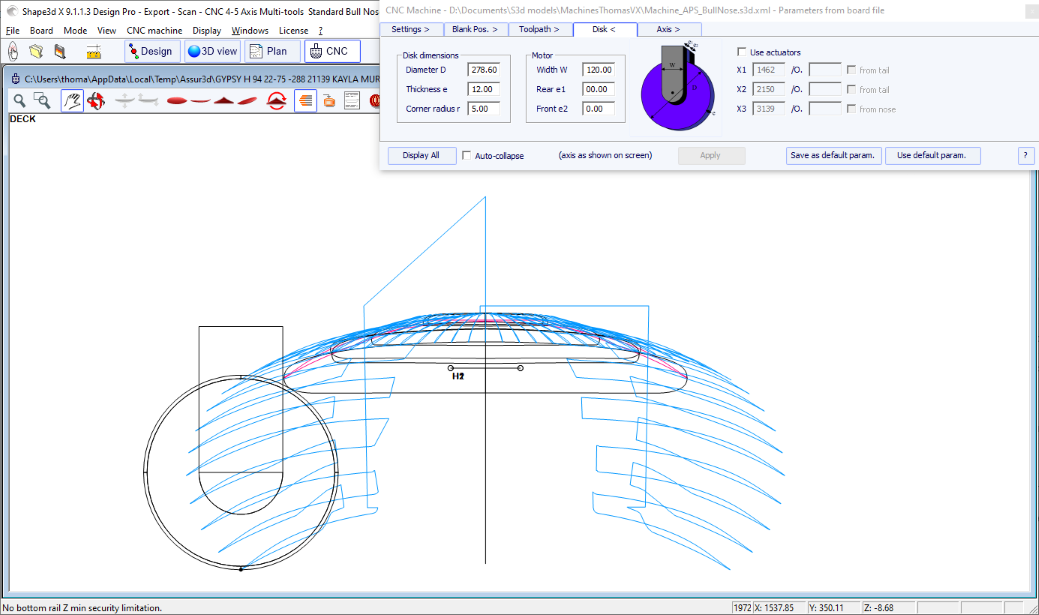Enable the Use actuators checkbox

[741, 52]
